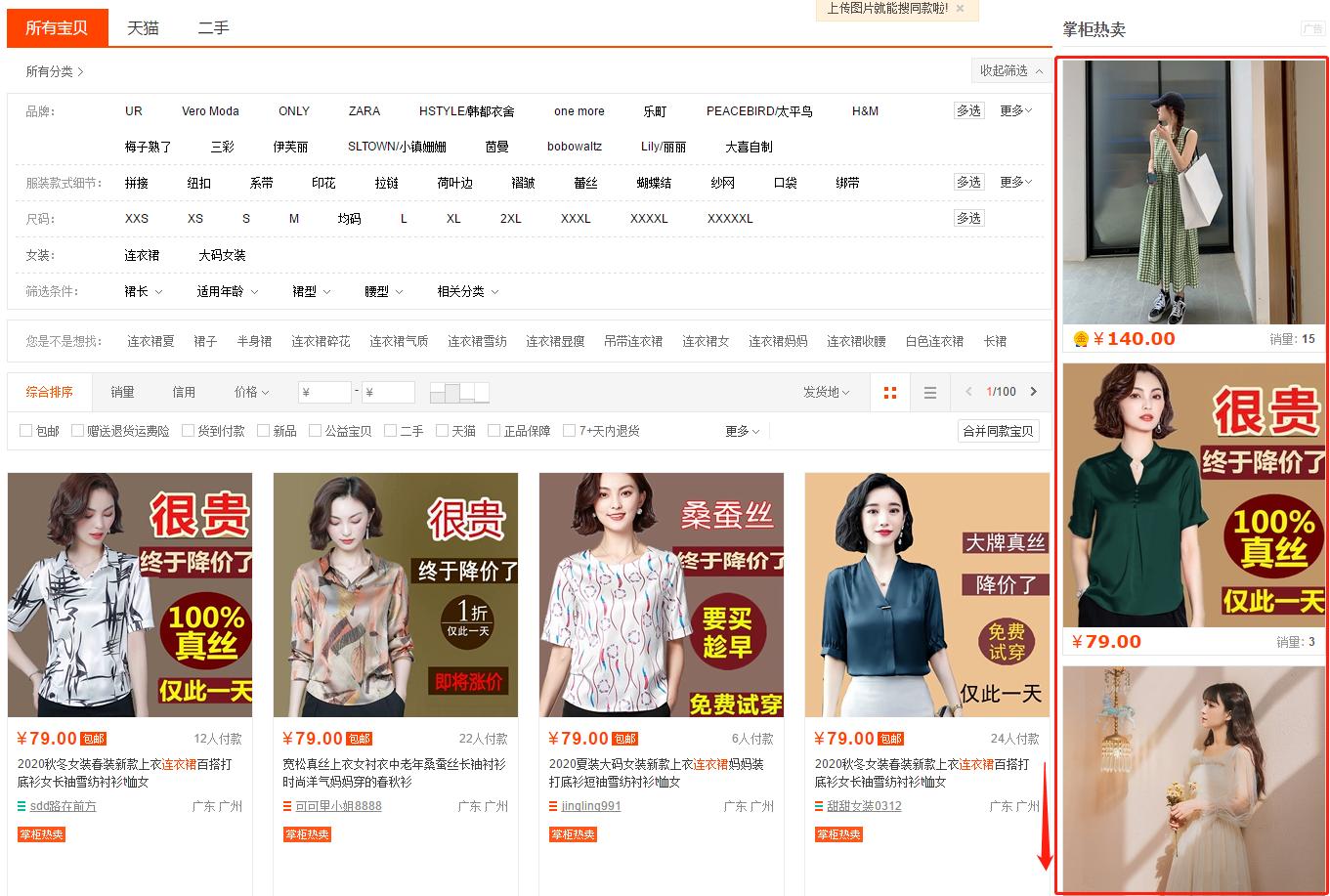Click the 合并同款宝贝 button
This screenshot has width=1330, height=896.
click(x=998, y=430)
